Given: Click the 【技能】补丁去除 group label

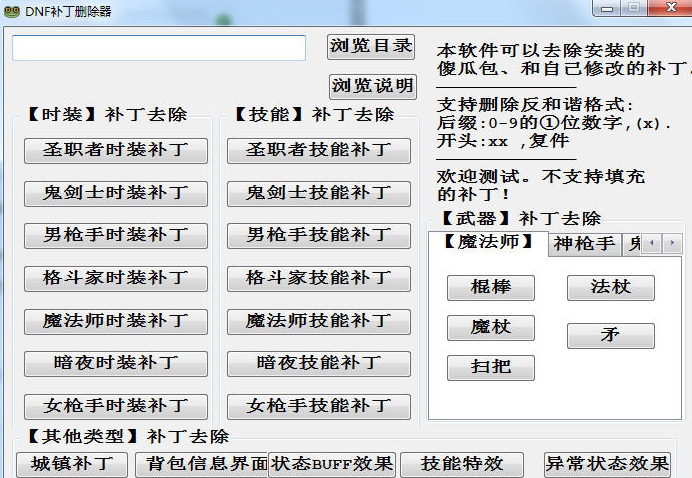Looking at the screenshot, I should pos(313,115).
